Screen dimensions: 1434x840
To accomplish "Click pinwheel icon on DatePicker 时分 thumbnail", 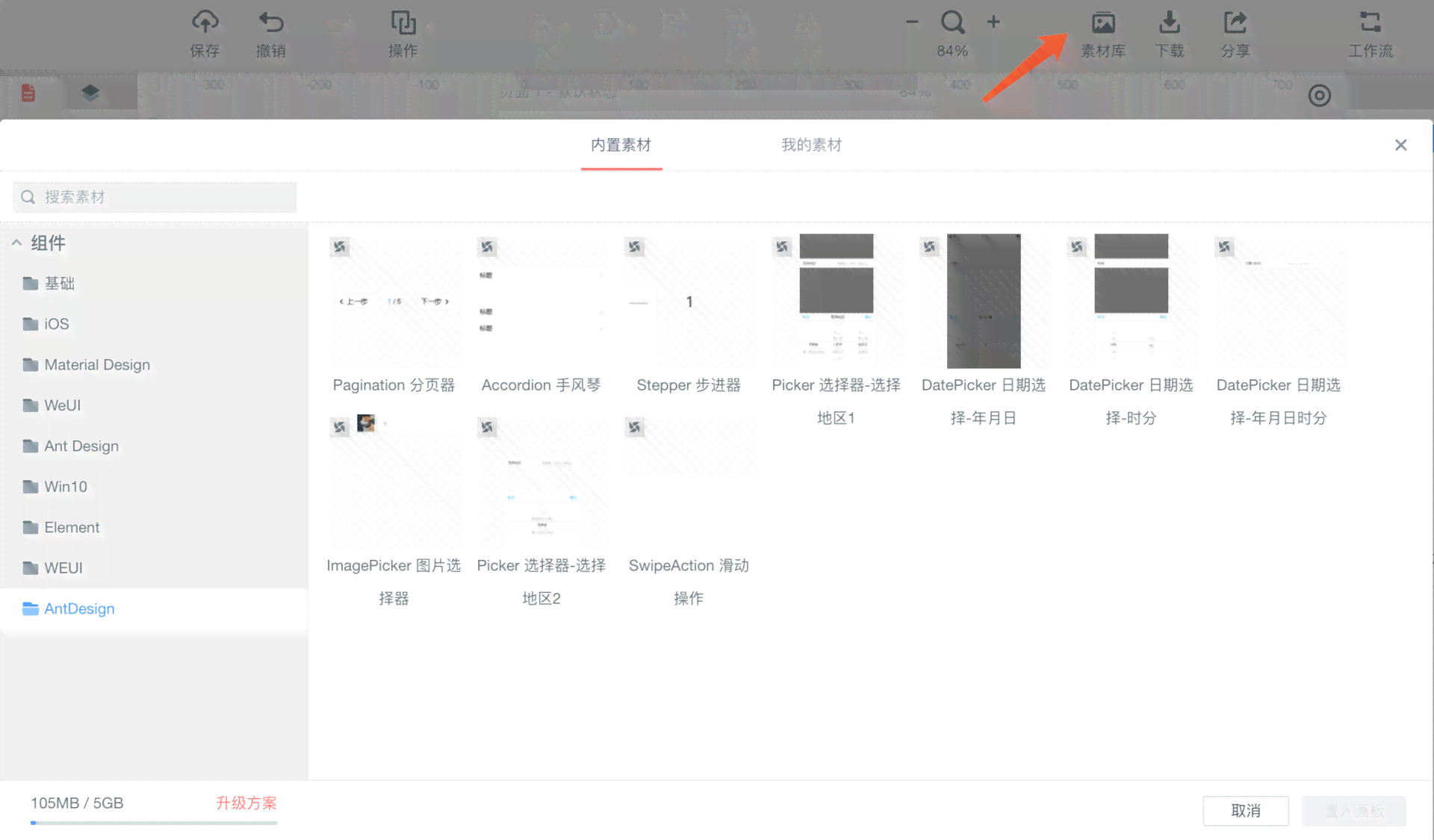I will [x=1077, y=246].
